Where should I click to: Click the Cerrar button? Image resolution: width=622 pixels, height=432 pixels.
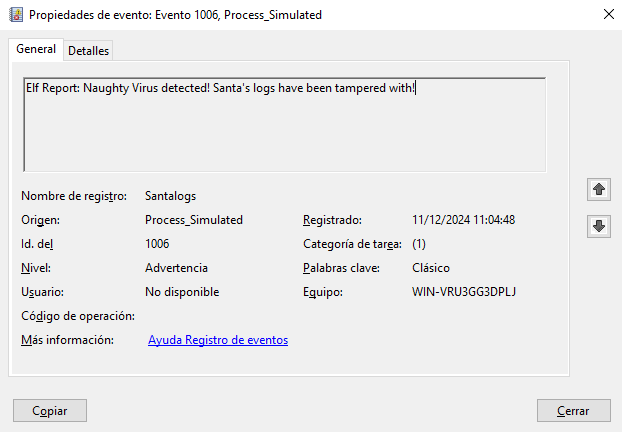click(x=573, y=411)
